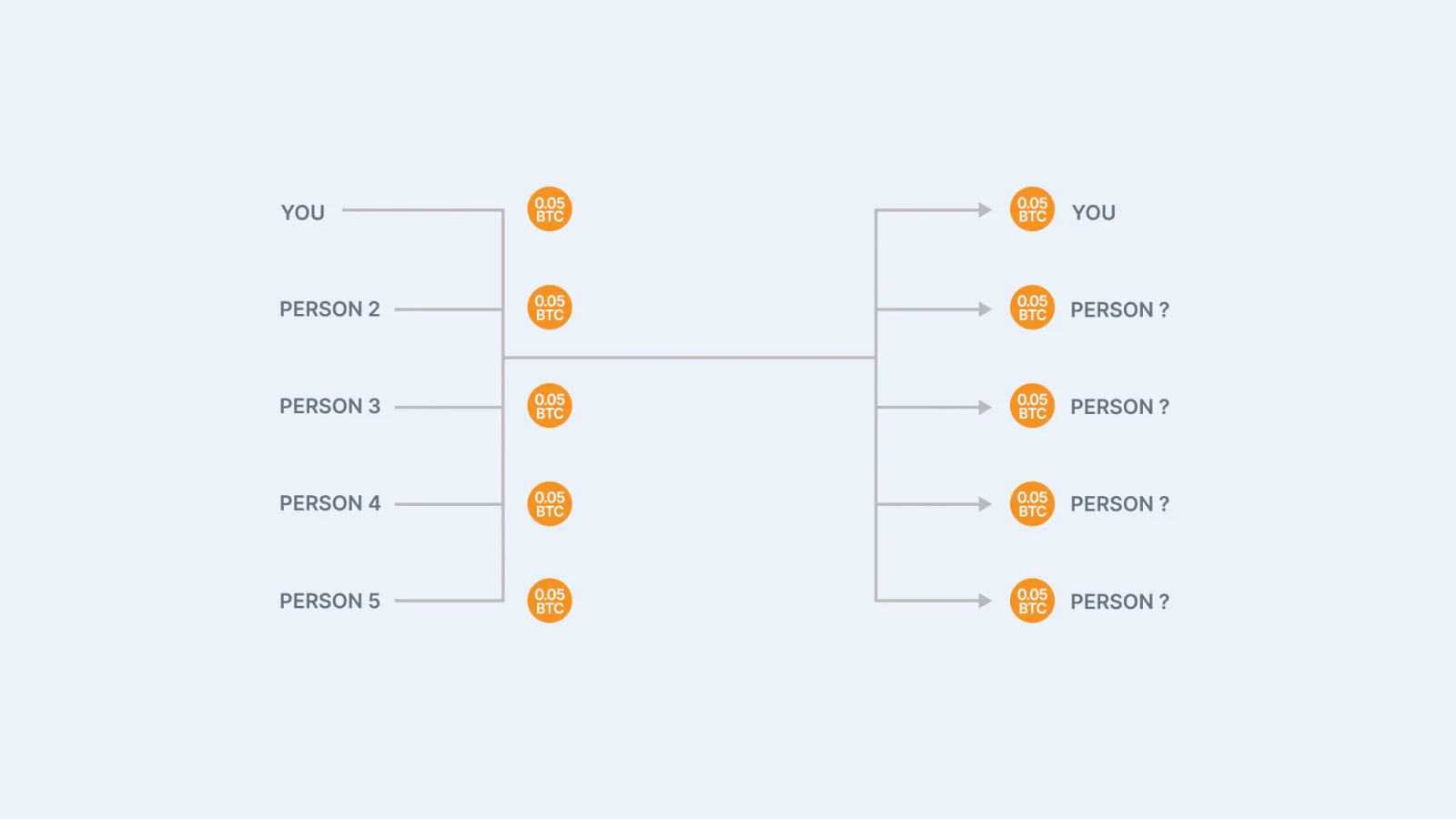Viewport: 1456px width, 819px height.
Task: Click the BTC coin beside the third PERSON ?
Action: pos(1032,503)
